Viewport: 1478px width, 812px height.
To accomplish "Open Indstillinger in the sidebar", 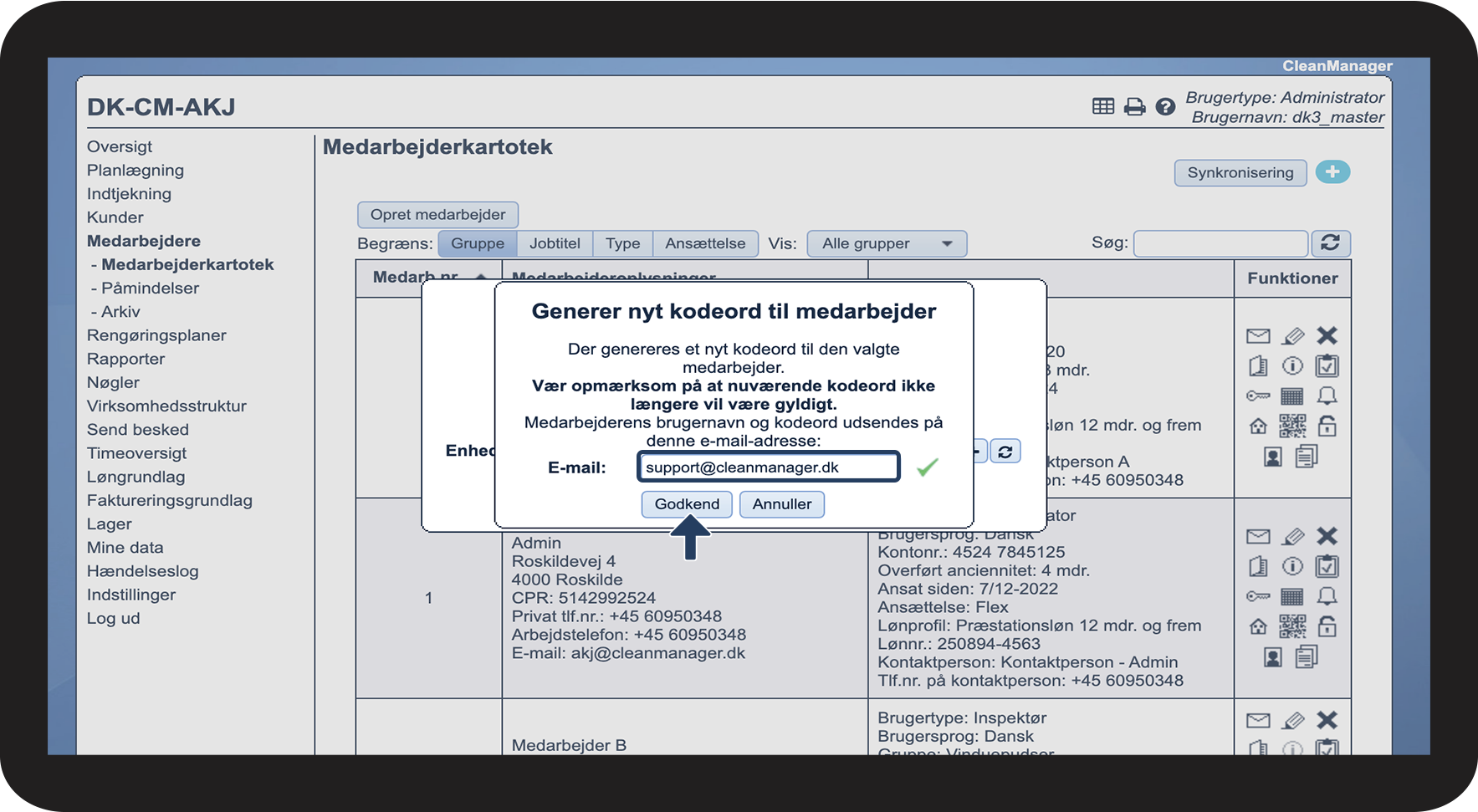I will point(131,595).
